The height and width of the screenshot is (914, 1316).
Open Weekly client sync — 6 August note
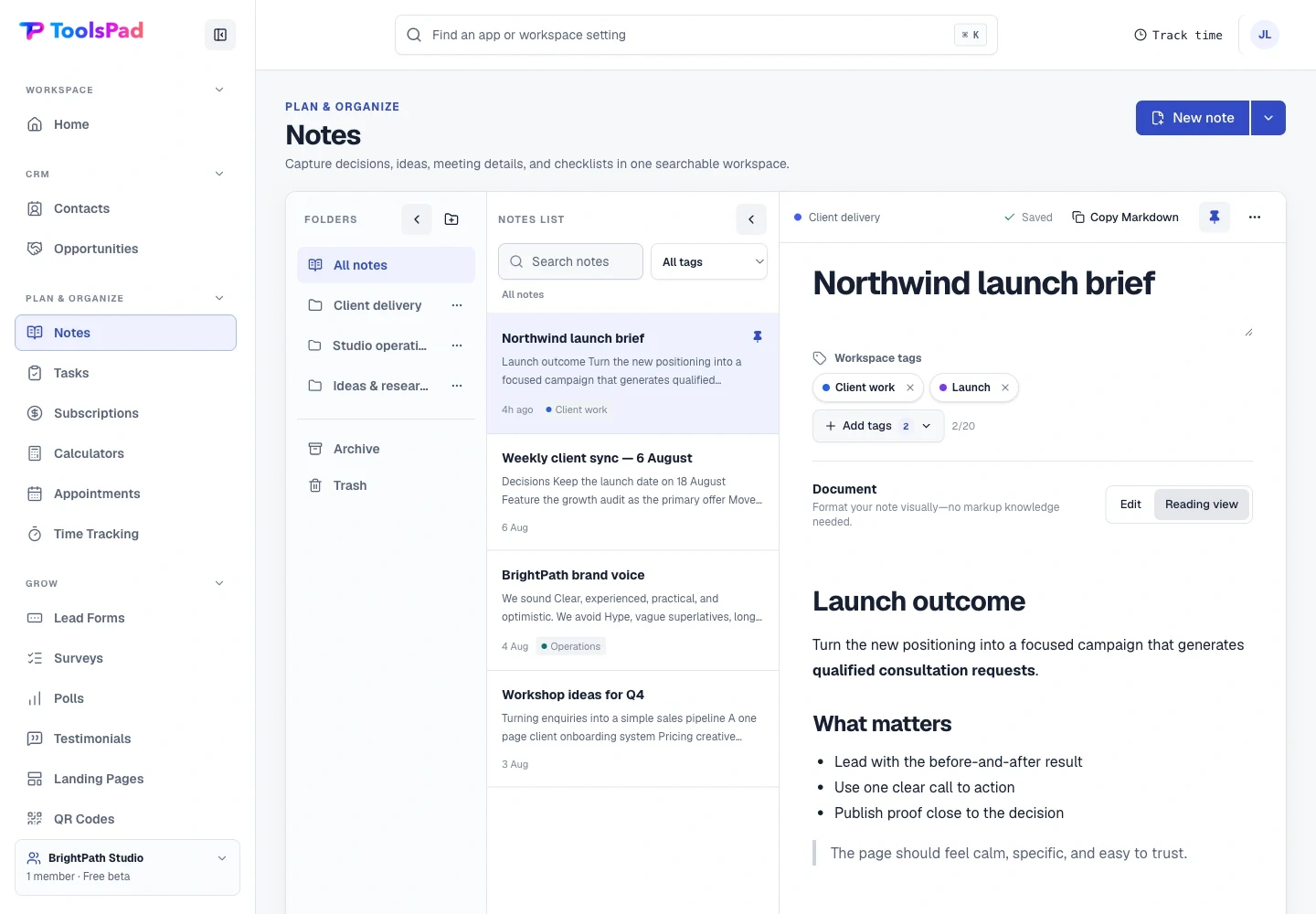point(632,492)
